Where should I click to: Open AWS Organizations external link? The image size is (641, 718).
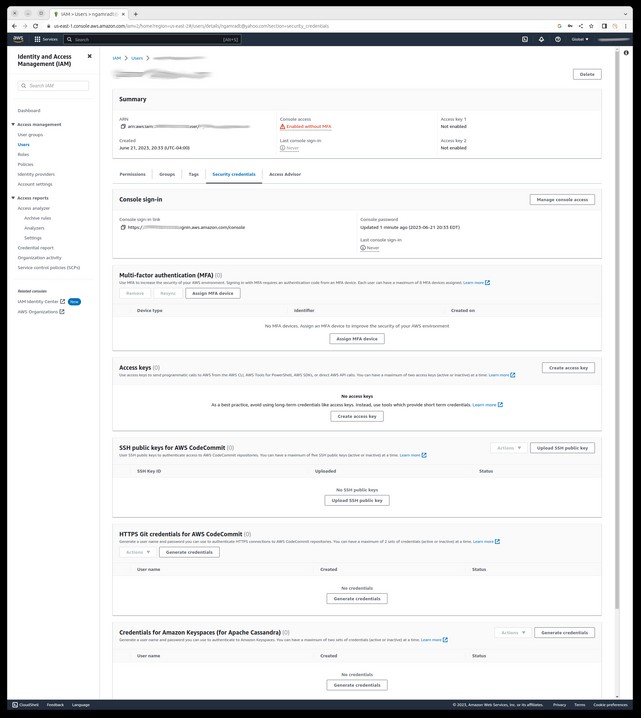(41, 312)
